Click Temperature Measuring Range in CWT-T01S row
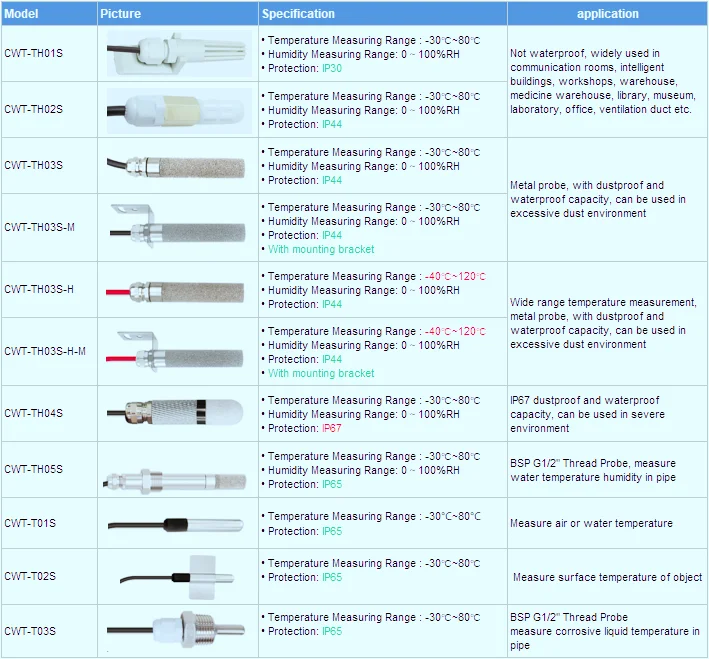Viewport: 709px width, 659px height. coord(374,517)
